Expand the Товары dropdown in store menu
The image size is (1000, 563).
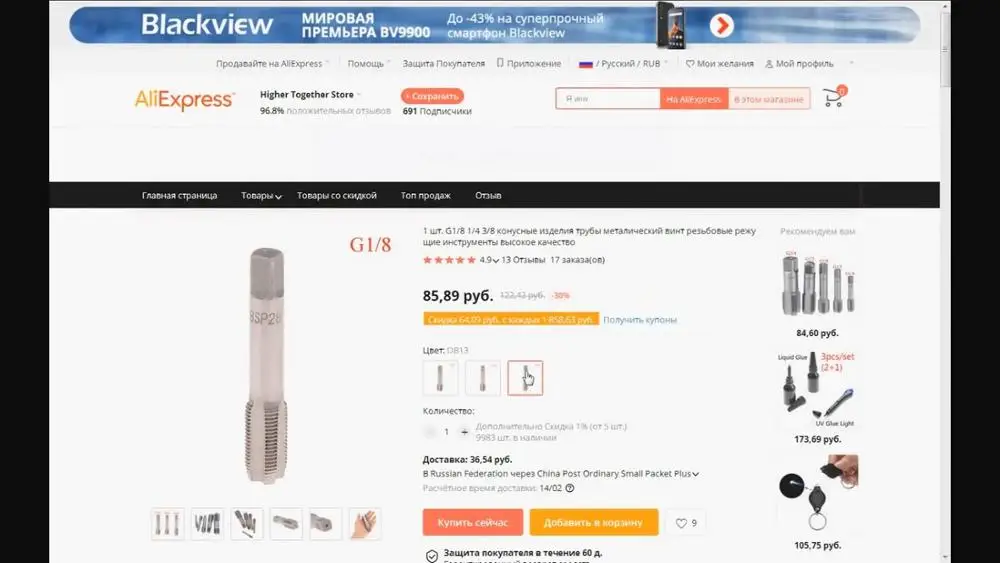pos(261,196)
